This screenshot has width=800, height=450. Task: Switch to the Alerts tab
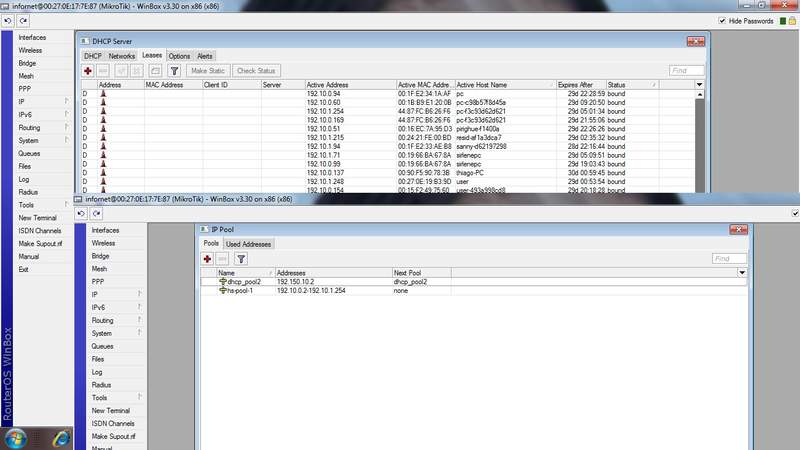tap(205, 56)
